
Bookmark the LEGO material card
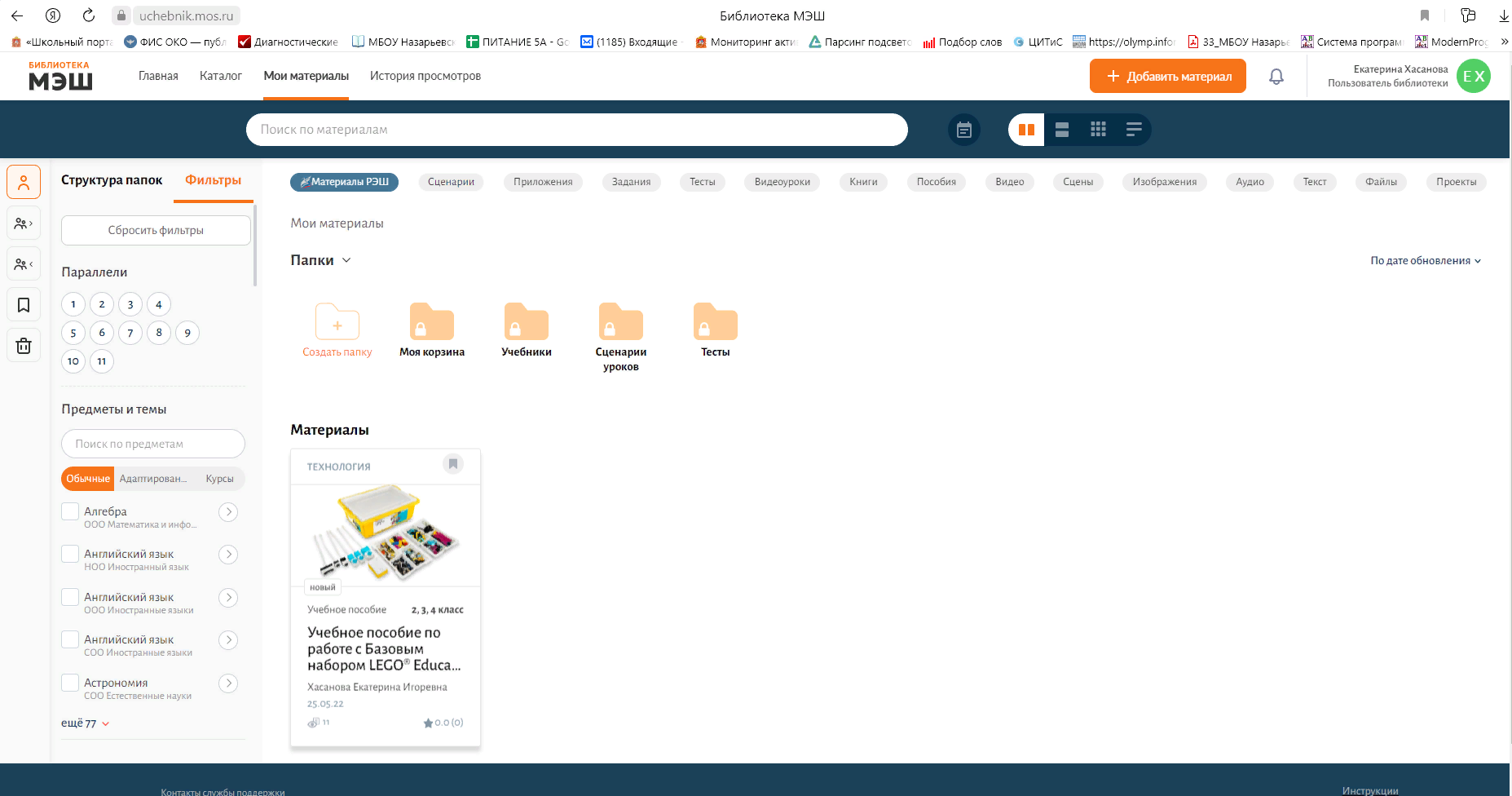[453, 464]
